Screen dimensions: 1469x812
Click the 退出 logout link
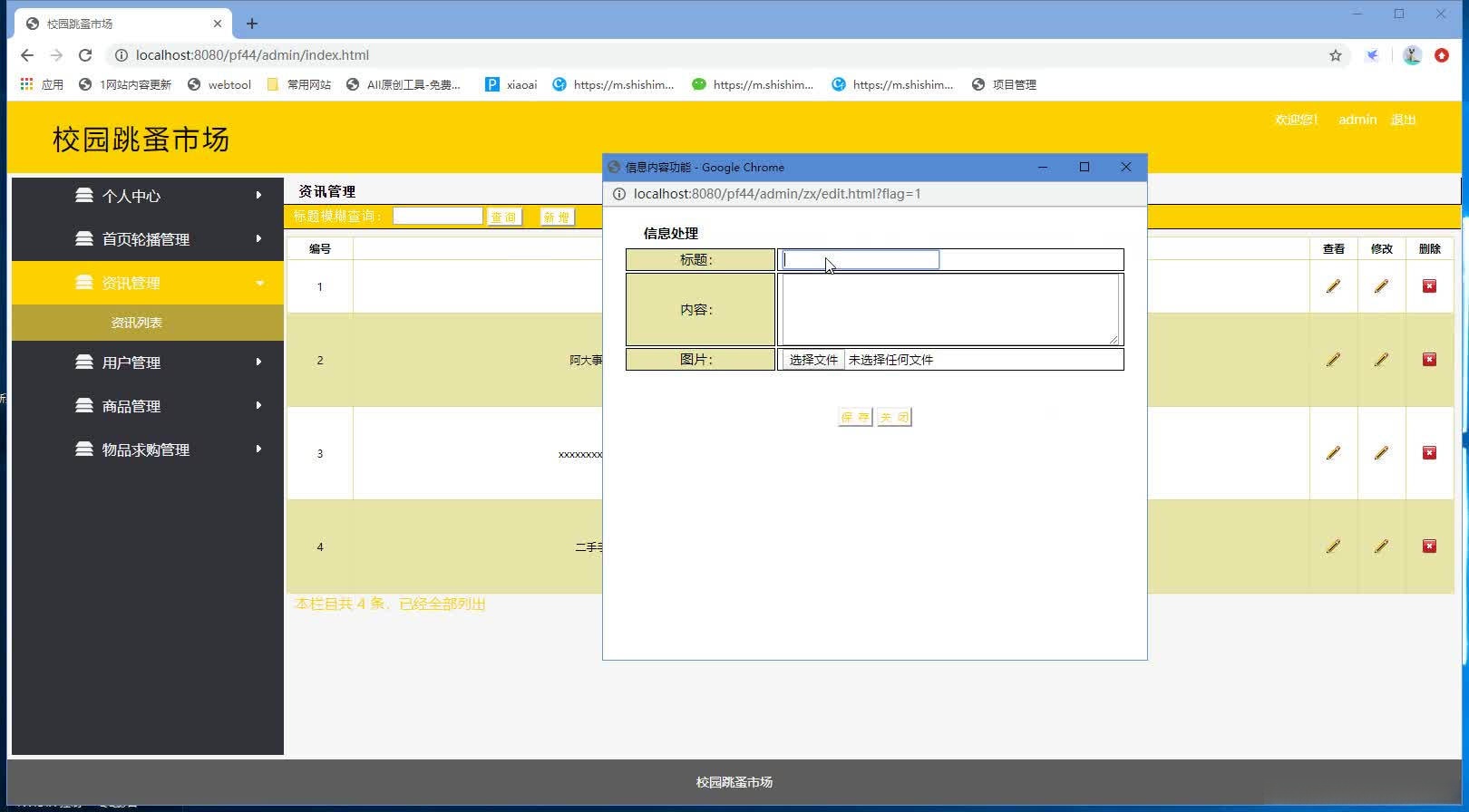coord(1403,120)
